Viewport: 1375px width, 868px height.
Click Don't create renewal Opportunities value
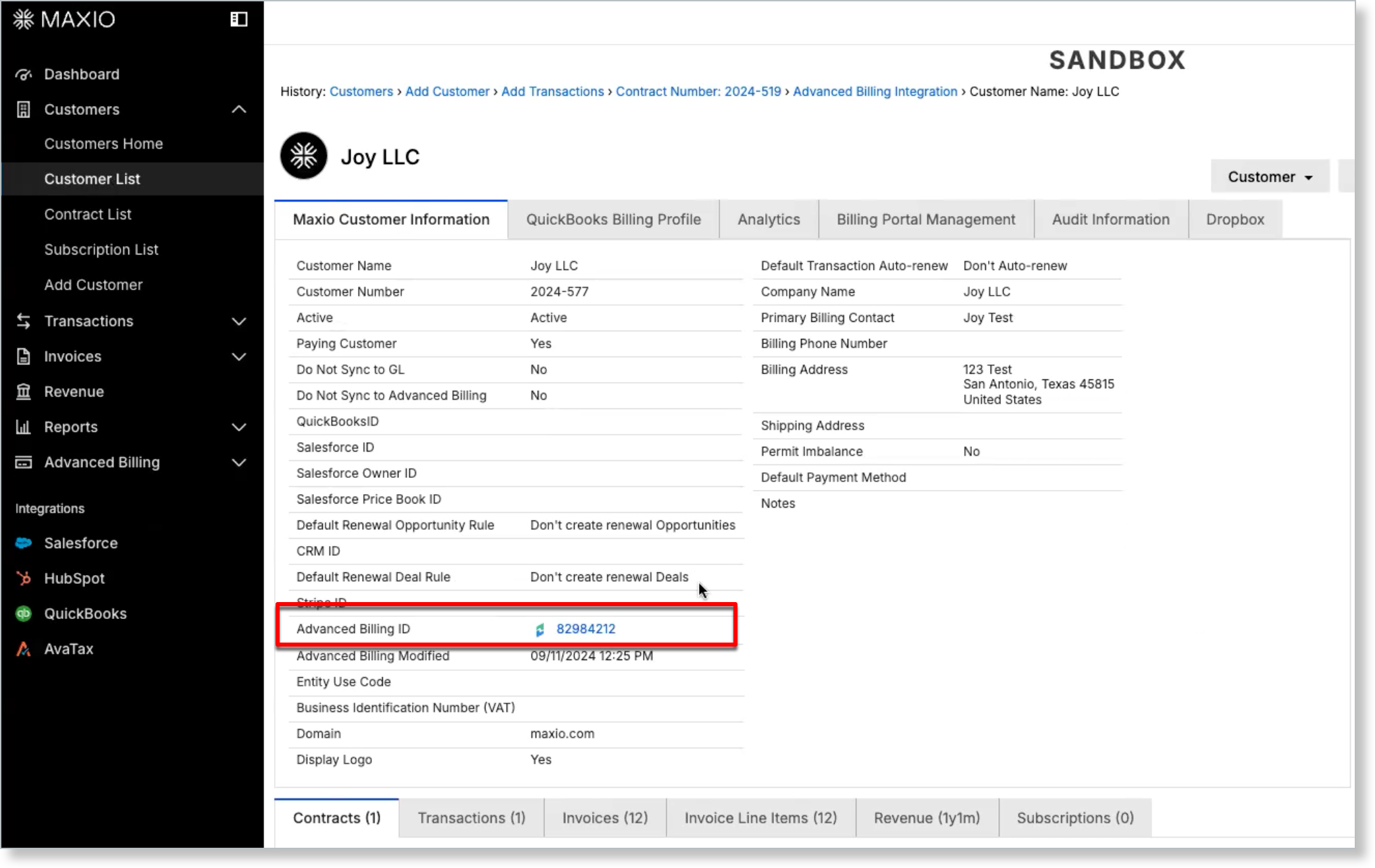pyautogui.click(x=633, y=525)
